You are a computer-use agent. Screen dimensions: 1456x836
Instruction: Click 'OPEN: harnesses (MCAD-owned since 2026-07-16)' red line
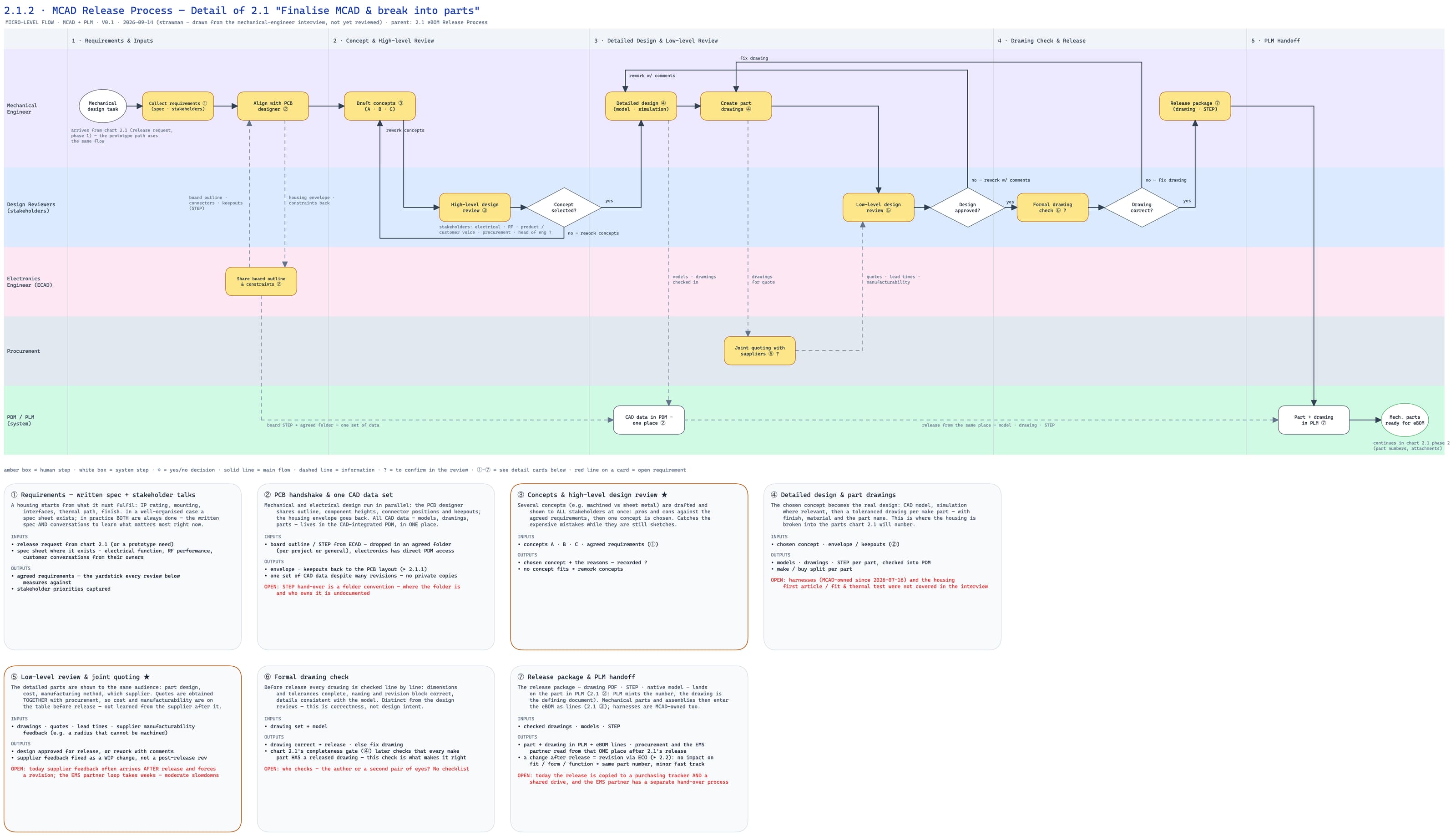coord(879,583)
